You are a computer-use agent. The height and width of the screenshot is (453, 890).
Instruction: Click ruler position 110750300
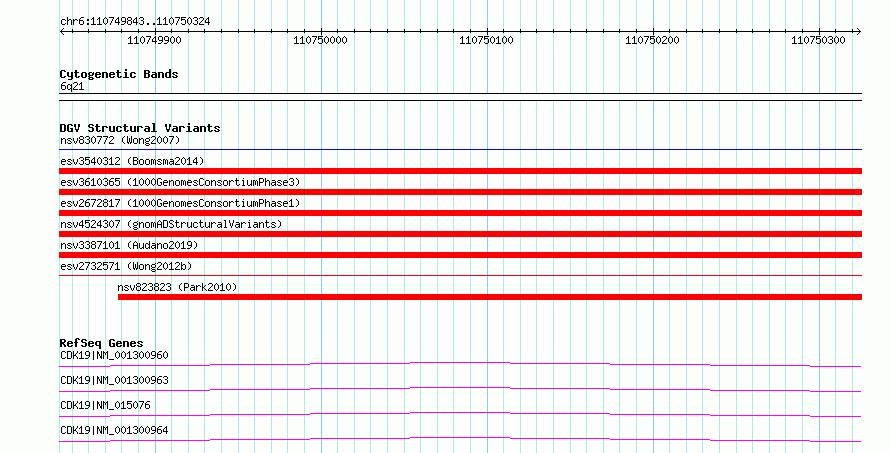[818, 40]
